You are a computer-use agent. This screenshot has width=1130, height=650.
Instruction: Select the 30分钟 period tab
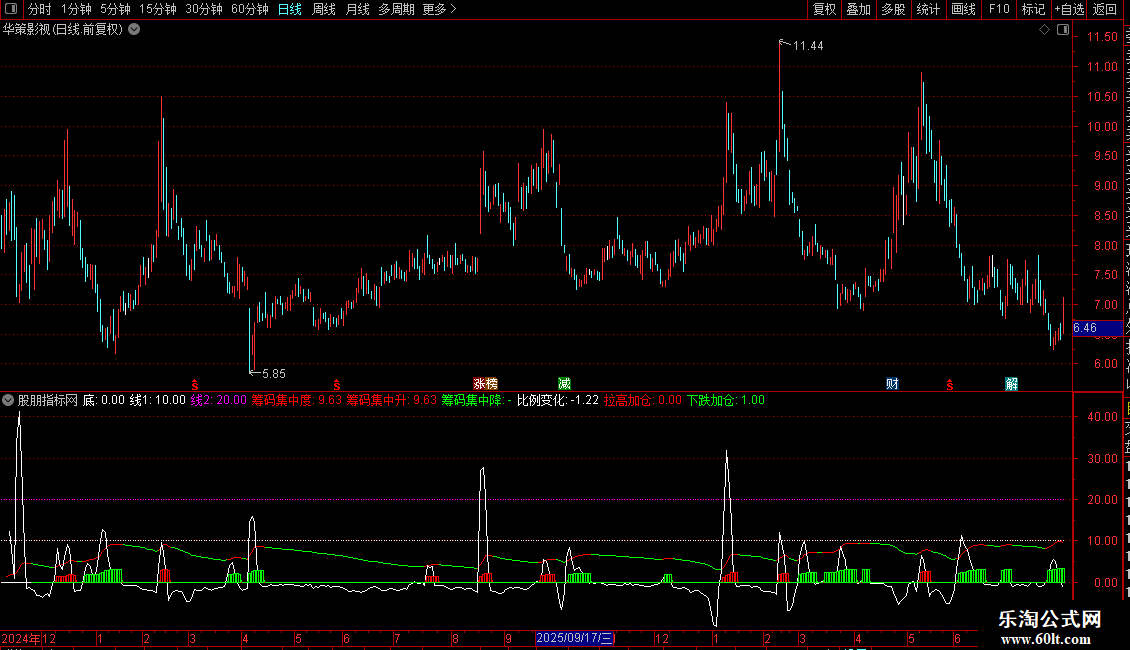point(203,9)
